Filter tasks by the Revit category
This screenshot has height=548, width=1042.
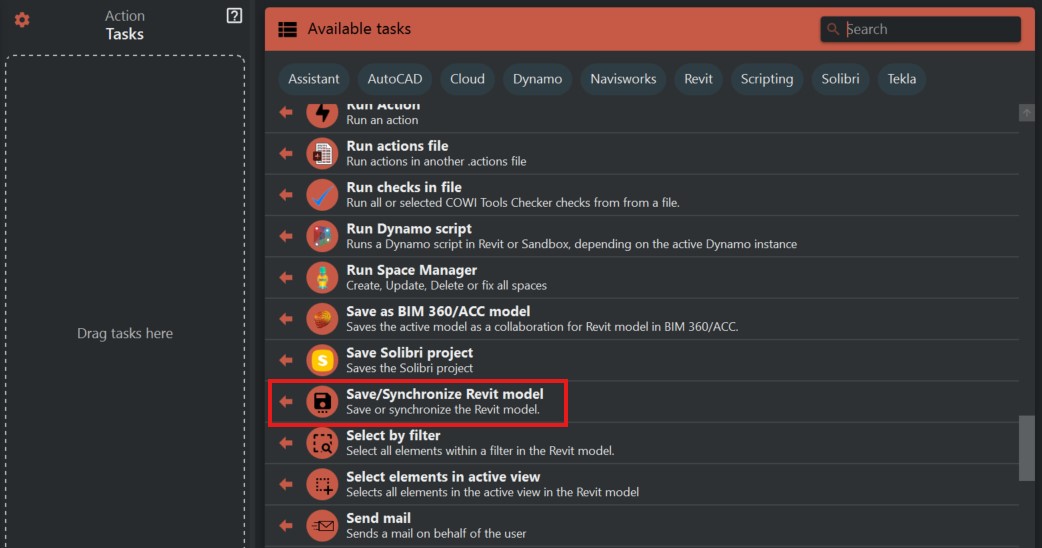tap(698, 79)
